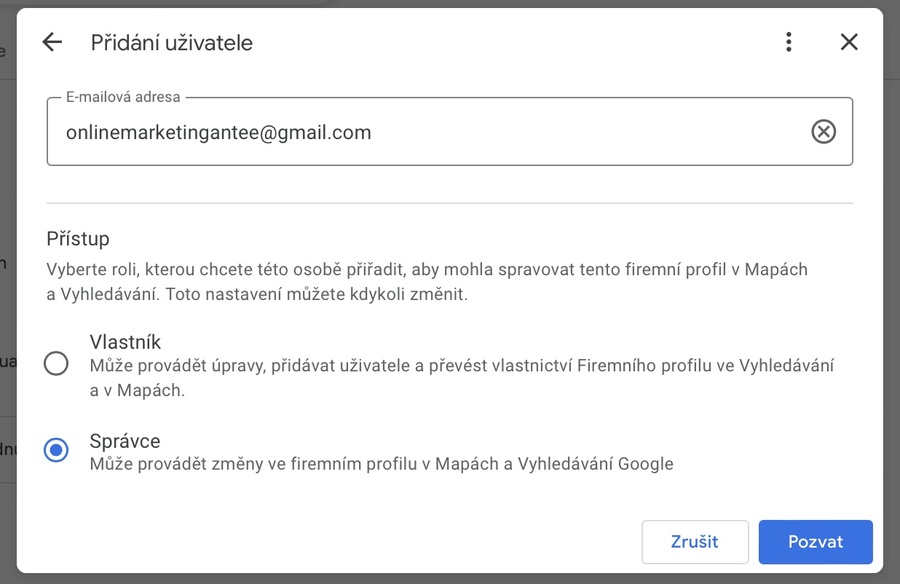Click the Správce role label

tap(125, 441)
